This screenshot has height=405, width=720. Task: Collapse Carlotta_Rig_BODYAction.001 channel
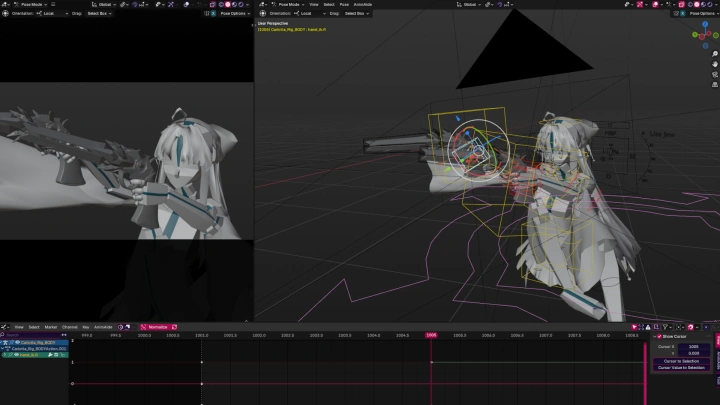point(2,349)
